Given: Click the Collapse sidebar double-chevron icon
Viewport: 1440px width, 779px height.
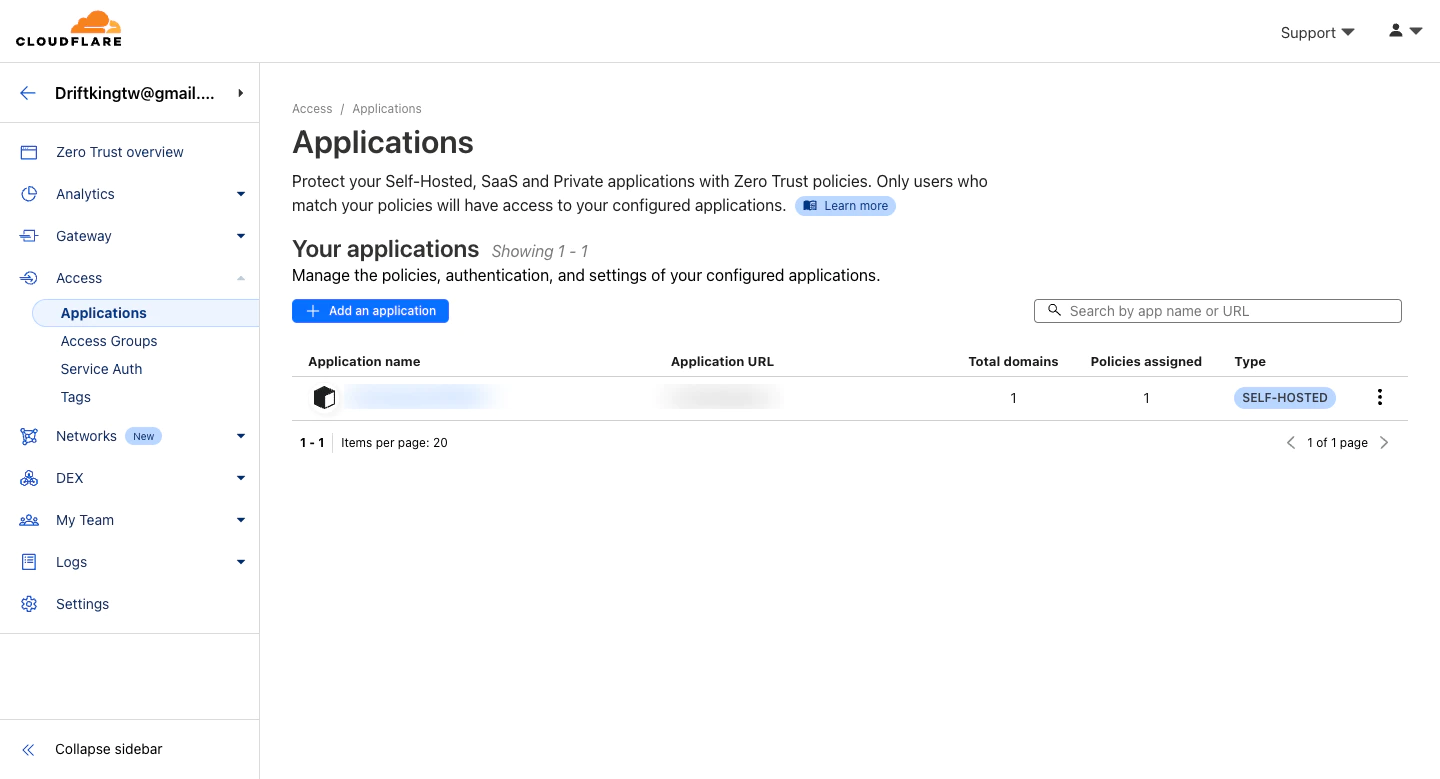Looking at the screenshot, I should point(28,749).
